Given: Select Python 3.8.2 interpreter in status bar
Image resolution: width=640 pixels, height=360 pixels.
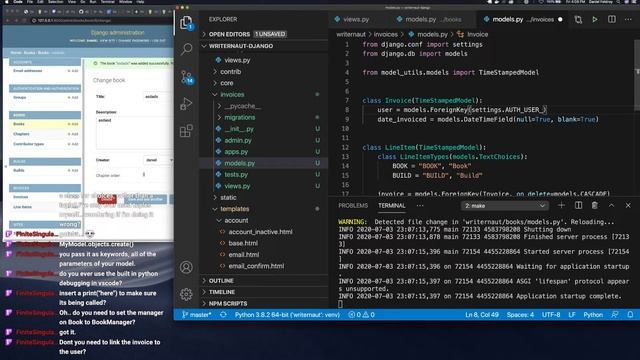Looking at the screenshot, I should 287,315.
